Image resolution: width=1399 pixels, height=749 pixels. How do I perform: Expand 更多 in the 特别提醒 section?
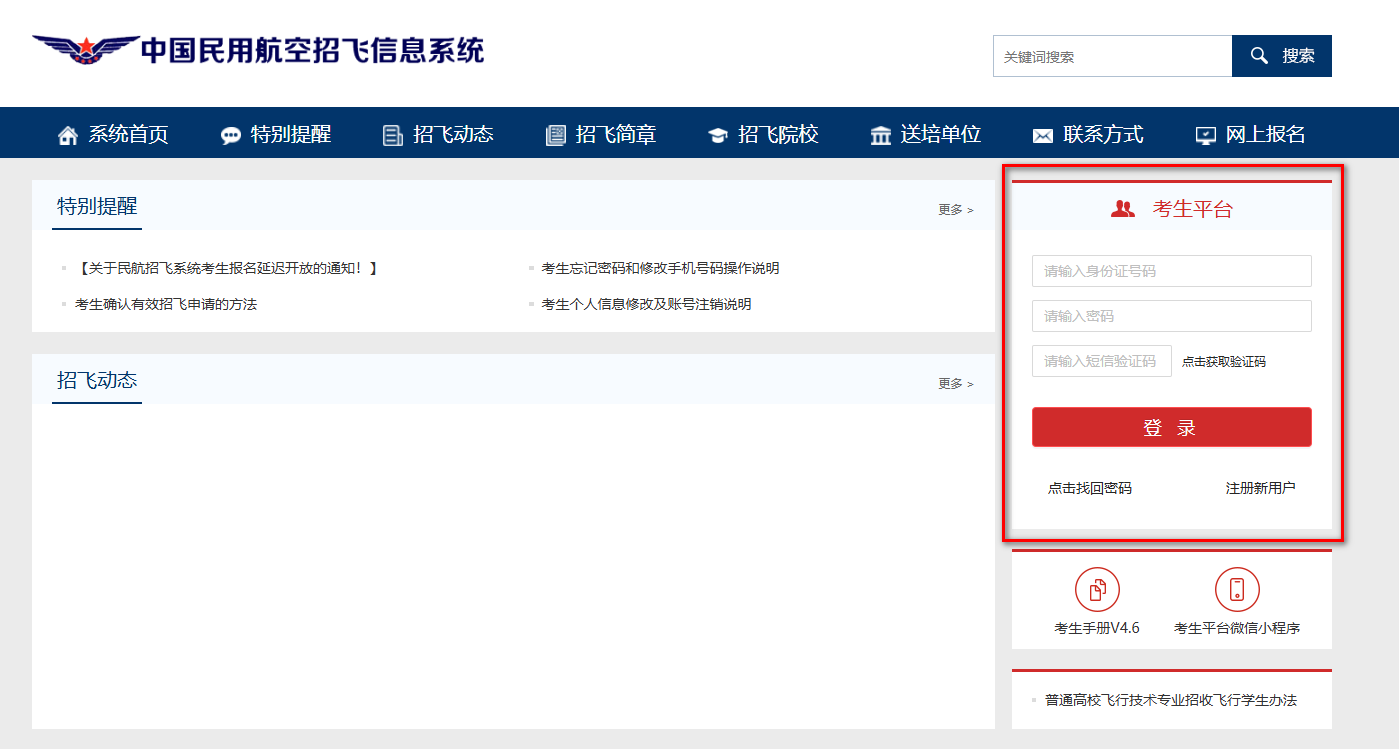pos(955,210)
